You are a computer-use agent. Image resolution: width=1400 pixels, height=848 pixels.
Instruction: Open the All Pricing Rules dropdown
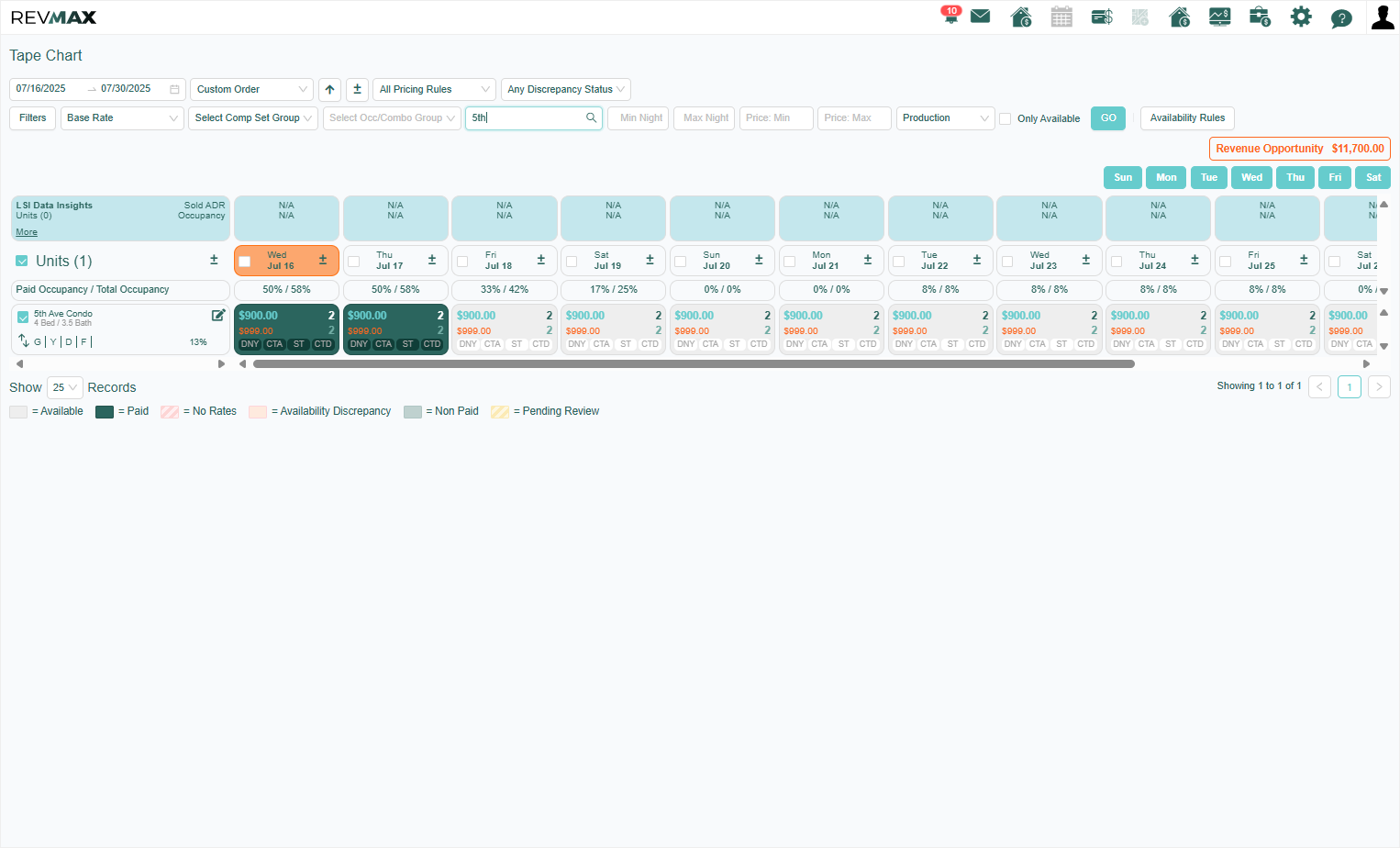pos(434,89)
